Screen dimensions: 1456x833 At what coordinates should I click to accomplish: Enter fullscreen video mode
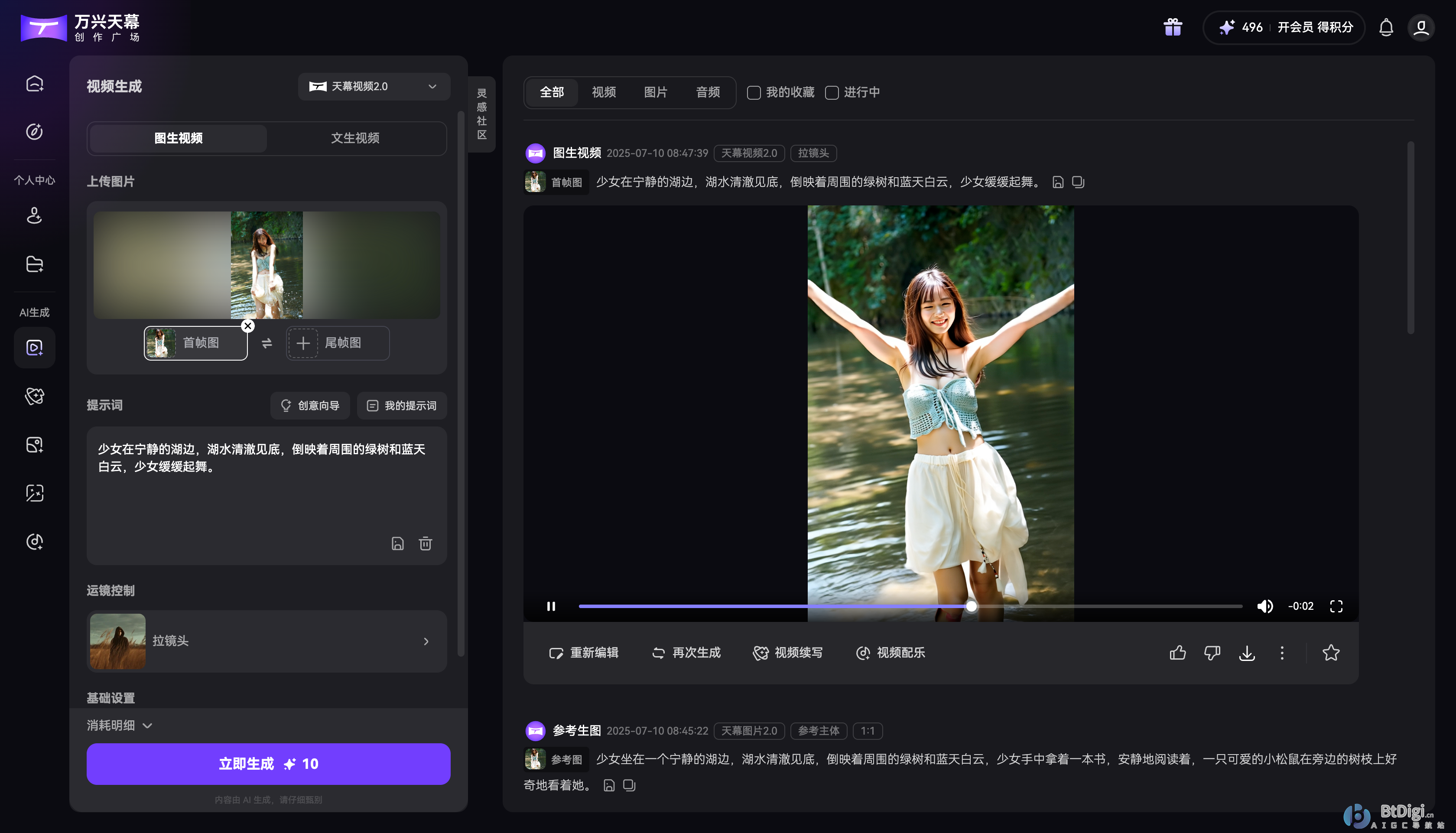[x=1336, y=606]
